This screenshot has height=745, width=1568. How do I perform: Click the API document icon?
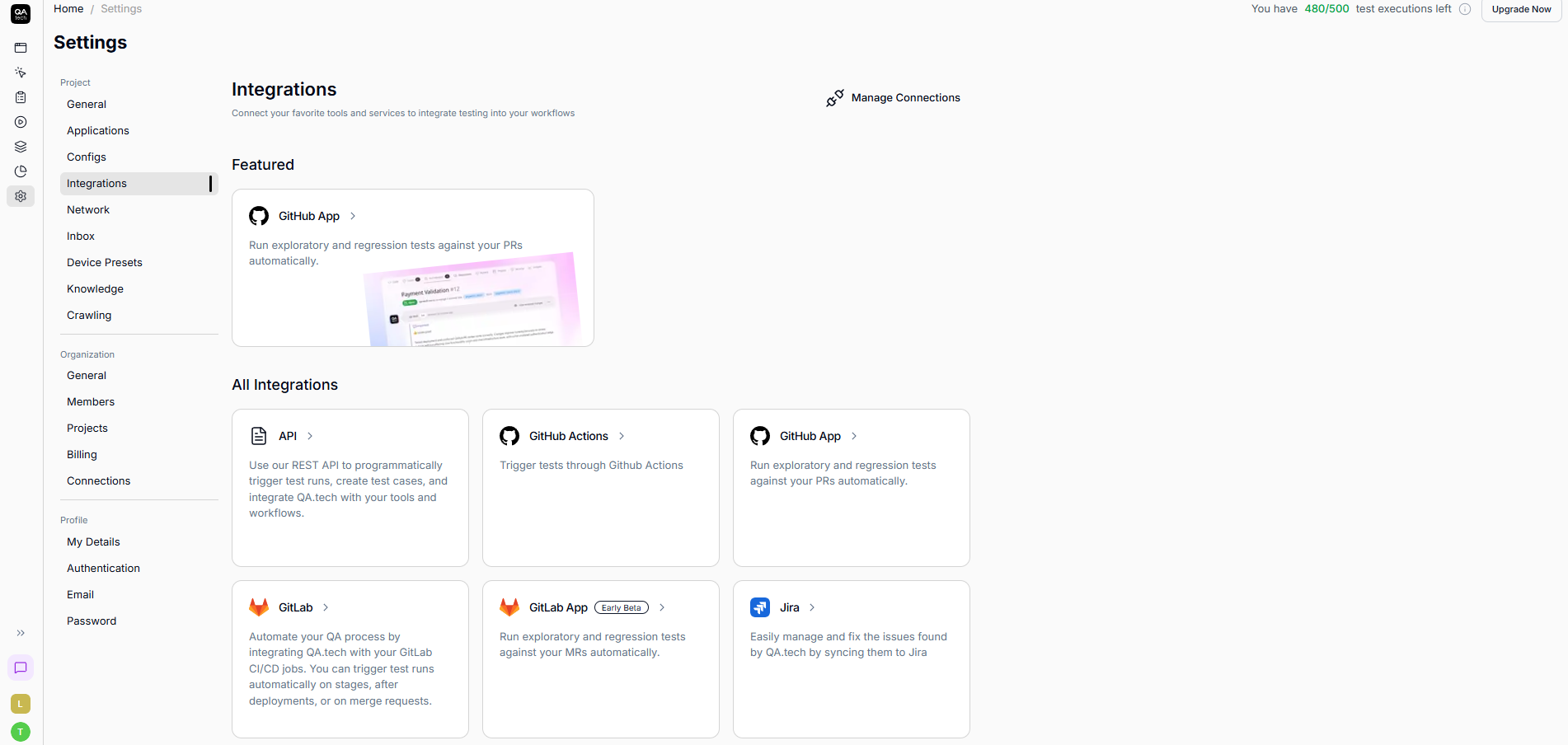tap(259, 436)
